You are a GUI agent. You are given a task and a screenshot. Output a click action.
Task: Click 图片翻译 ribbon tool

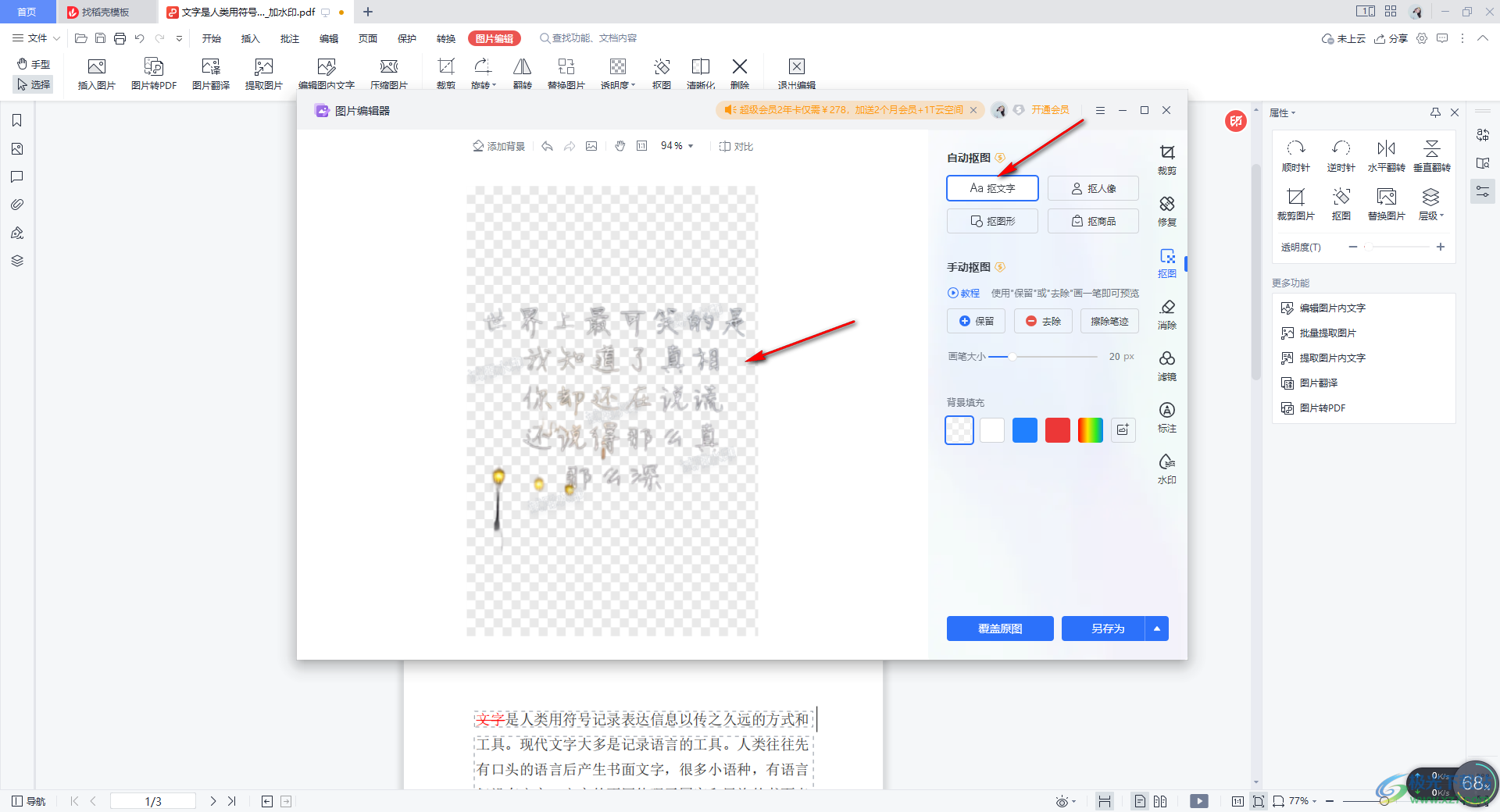[211, 73]
